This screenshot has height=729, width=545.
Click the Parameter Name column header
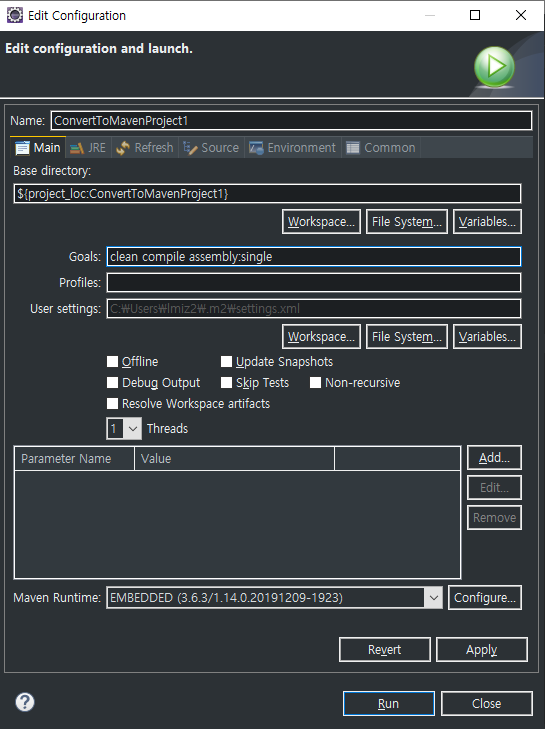click(x=74, y=459)
